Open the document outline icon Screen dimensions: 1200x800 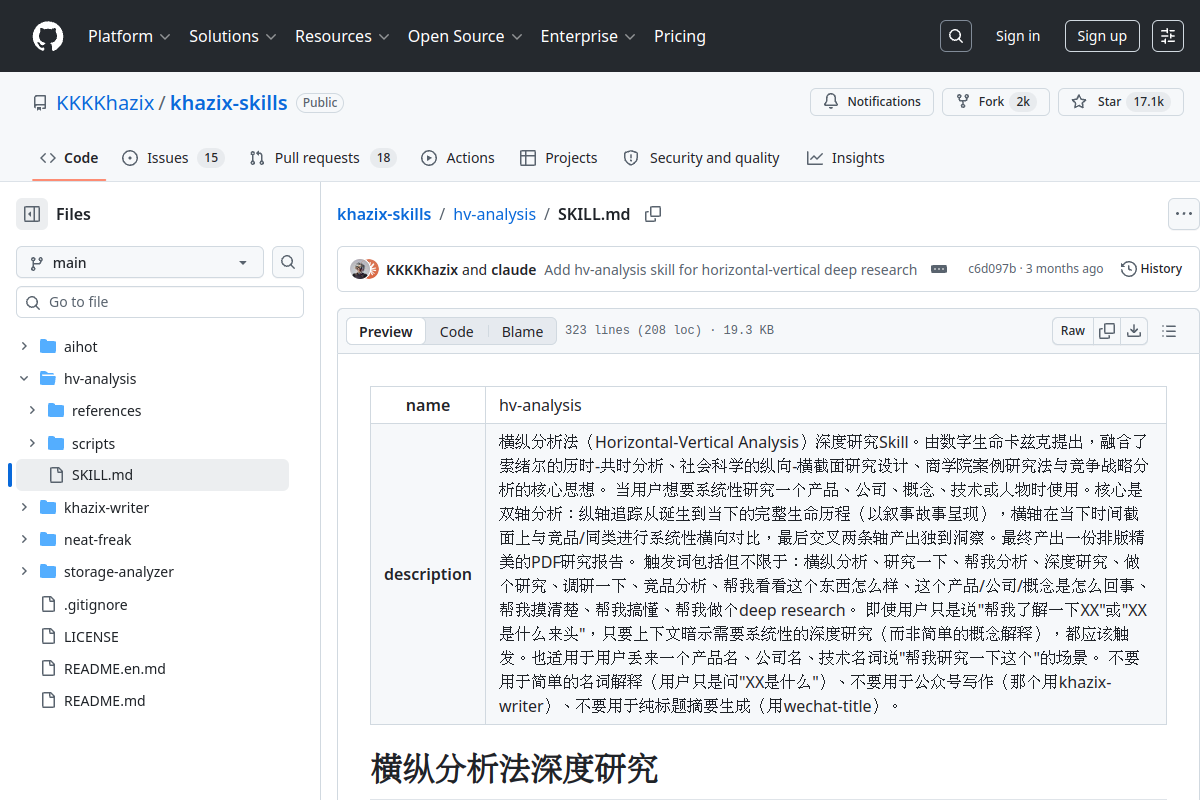click(1169, 331)
